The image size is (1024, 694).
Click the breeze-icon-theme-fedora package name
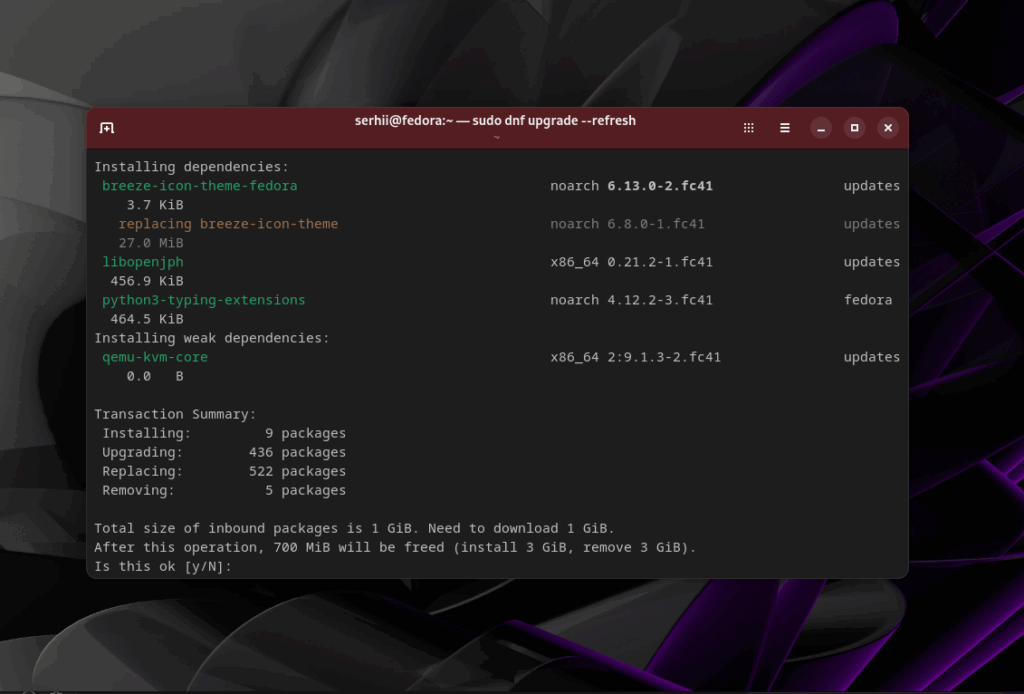click(x=200, y=186)
